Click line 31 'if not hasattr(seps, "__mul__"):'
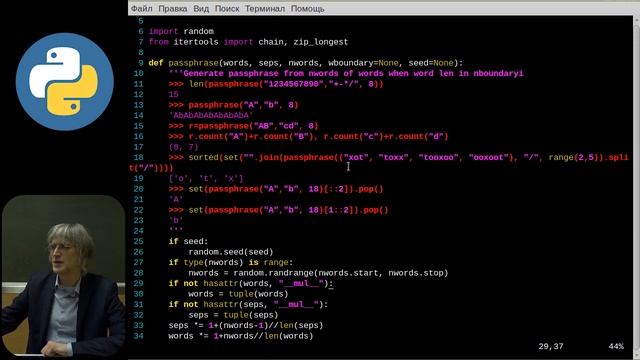 248,304
